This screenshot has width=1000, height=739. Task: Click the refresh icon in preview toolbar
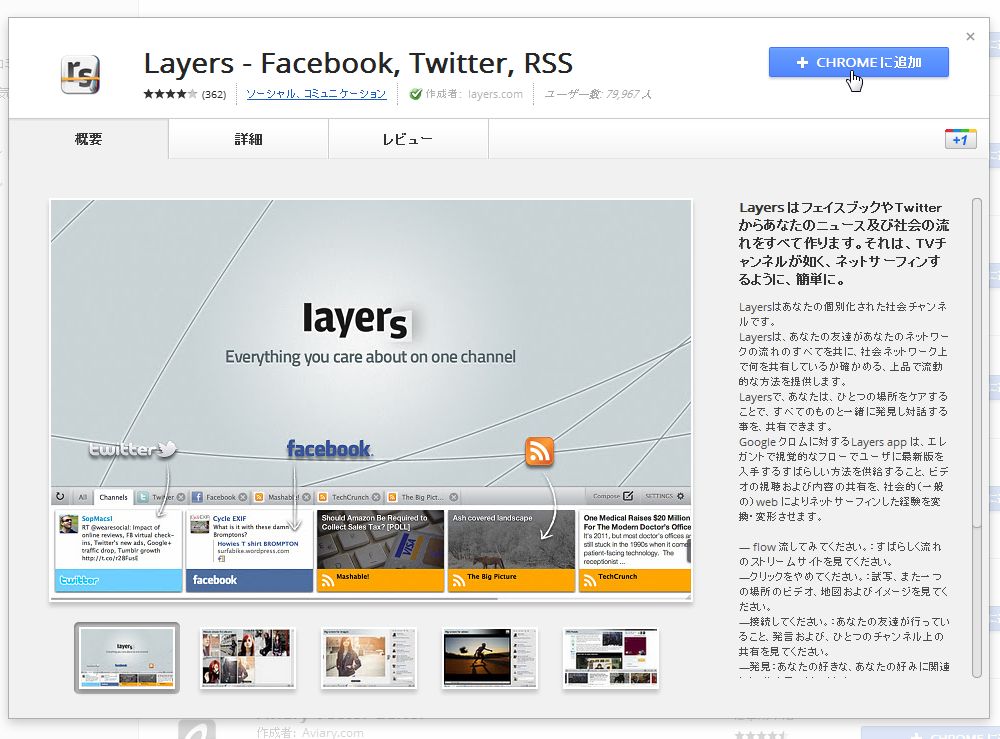(61, 496)
